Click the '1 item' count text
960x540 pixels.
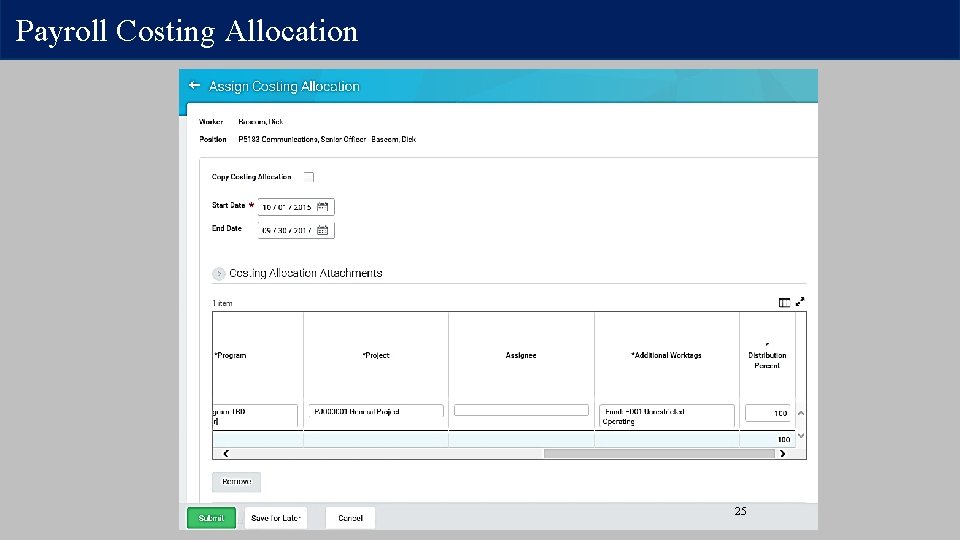click(x=222, y=303)
